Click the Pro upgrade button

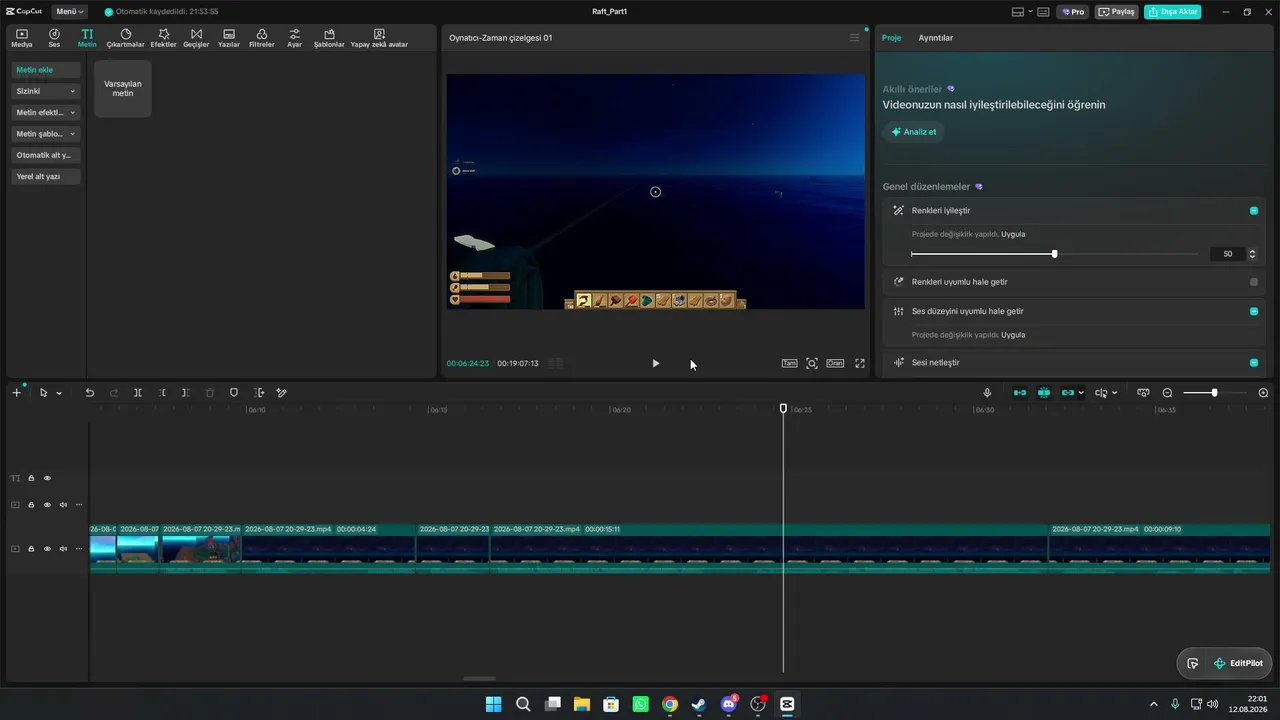1073,12
